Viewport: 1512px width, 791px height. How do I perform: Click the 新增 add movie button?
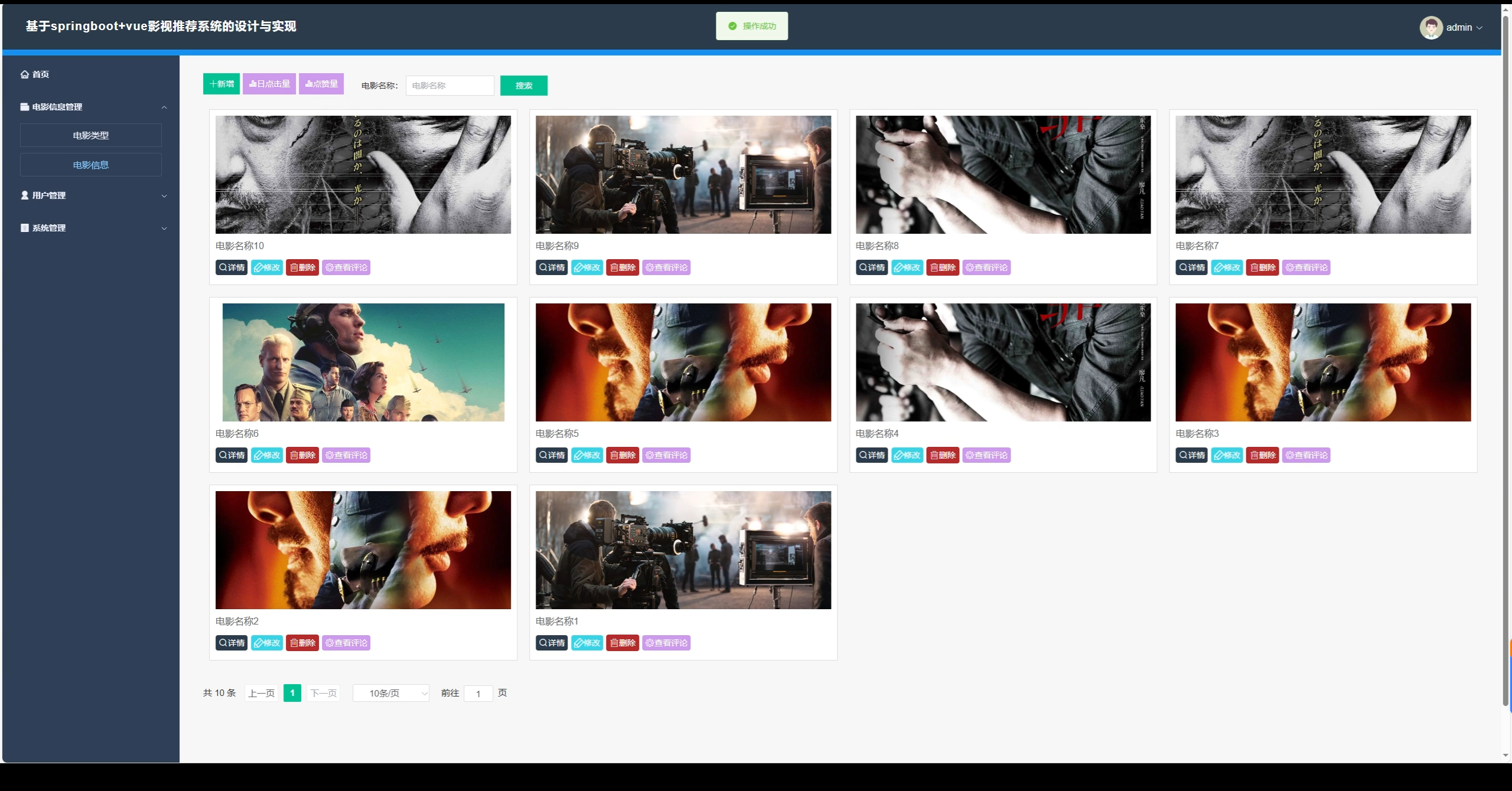pyautogui.click(x=221, y=84)
